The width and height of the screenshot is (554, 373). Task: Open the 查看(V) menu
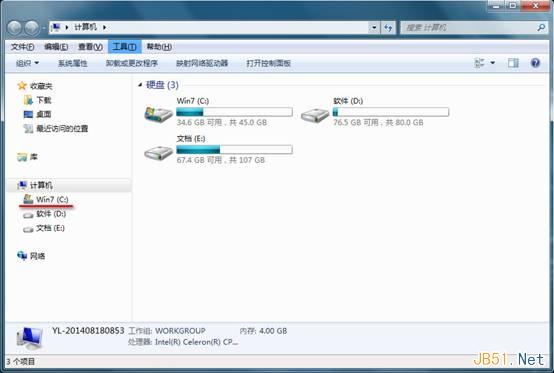point(90,47)
